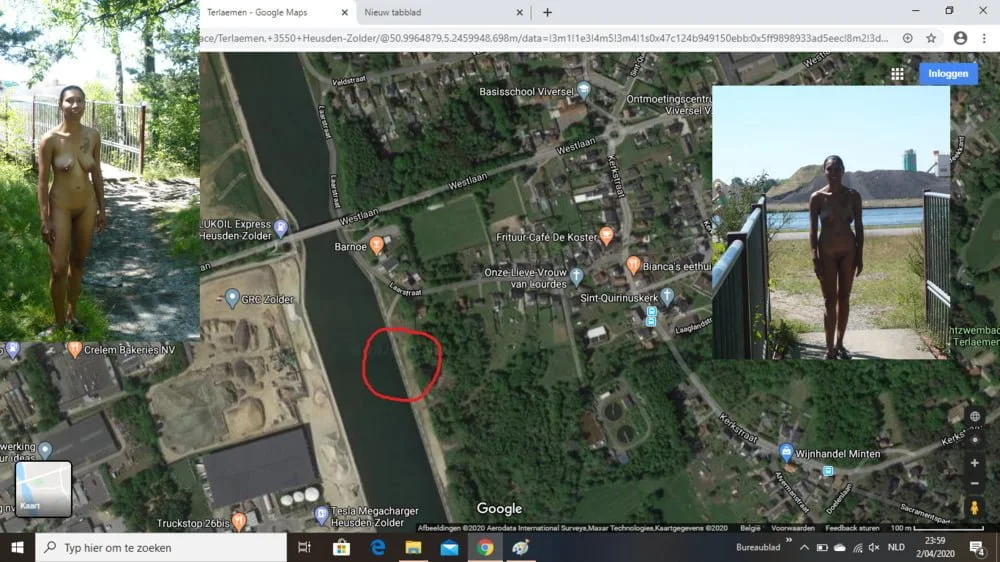Open Street View pegman
This screenshot has width=1000, height=562.
[974, 508]
